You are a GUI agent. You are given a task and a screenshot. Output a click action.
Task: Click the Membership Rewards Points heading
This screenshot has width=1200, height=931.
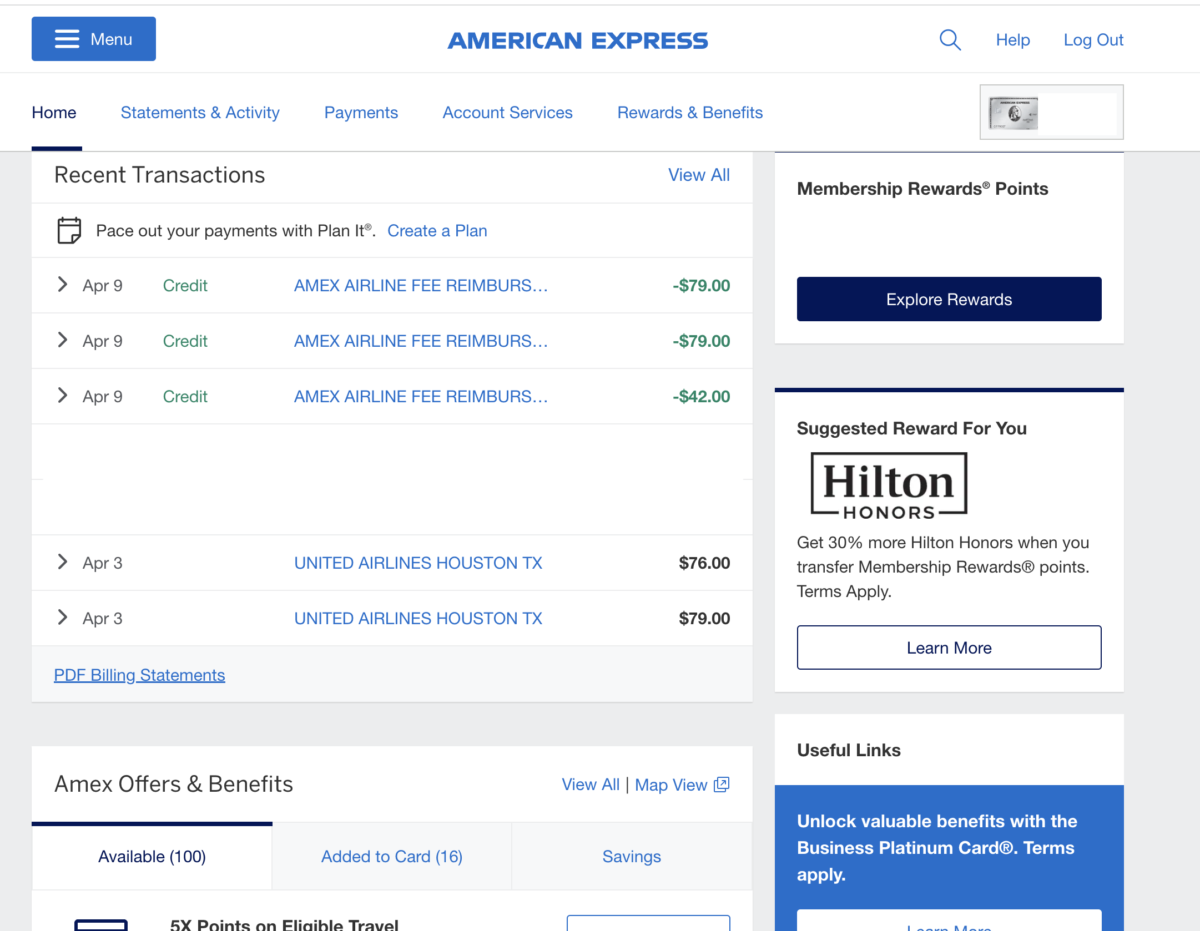coord(923,189)
